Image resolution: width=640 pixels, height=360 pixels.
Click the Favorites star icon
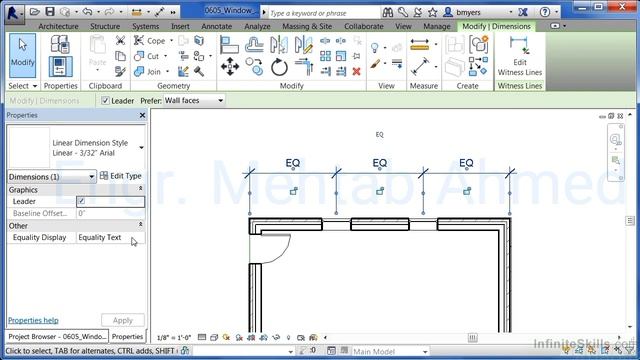432,13
